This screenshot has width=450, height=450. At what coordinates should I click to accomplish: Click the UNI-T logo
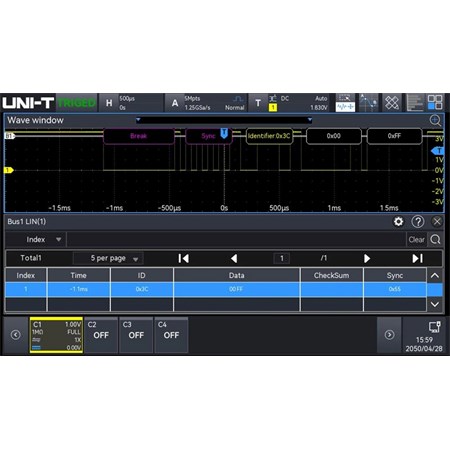point(28,103)
